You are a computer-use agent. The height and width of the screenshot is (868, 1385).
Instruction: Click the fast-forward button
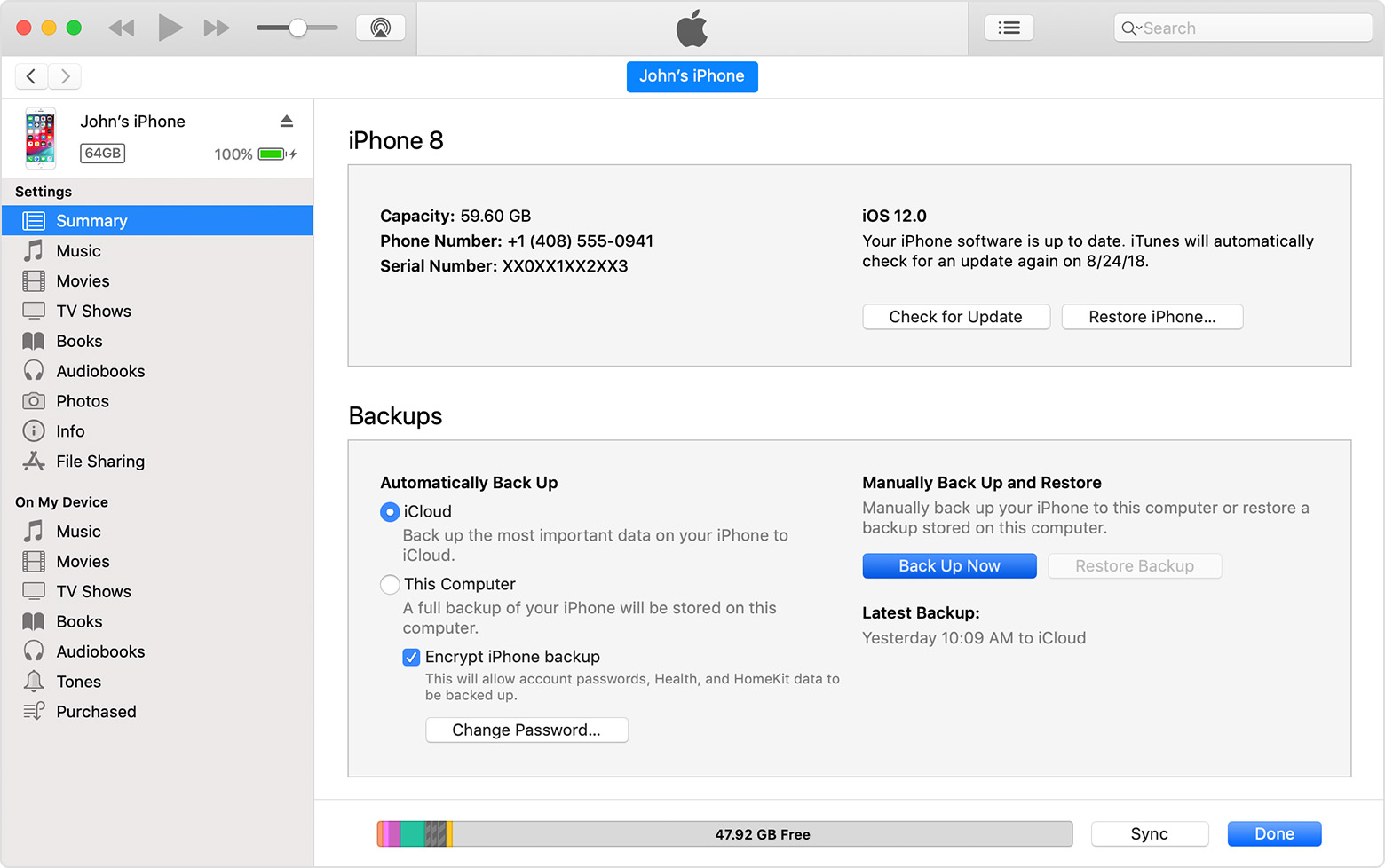click(217, 28)
